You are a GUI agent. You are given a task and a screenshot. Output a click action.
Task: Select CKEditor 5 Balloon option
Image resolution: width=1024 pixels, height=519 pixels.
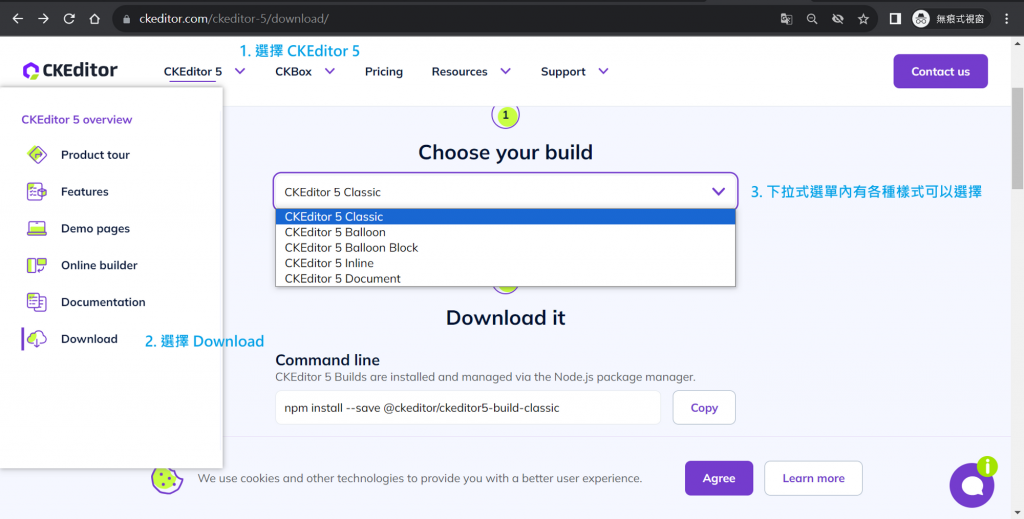coord(505,232)
